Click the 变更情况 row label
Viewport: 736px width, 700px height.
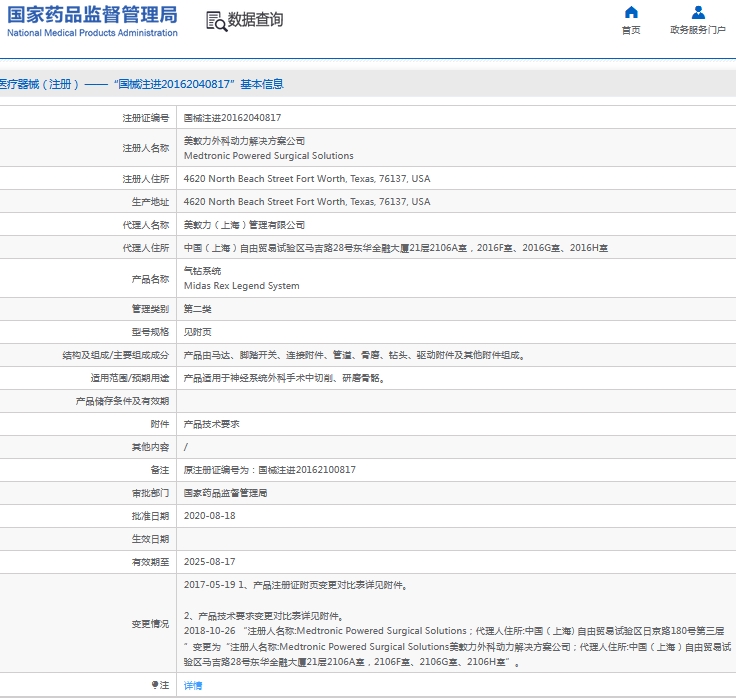(x=150, y=624)
